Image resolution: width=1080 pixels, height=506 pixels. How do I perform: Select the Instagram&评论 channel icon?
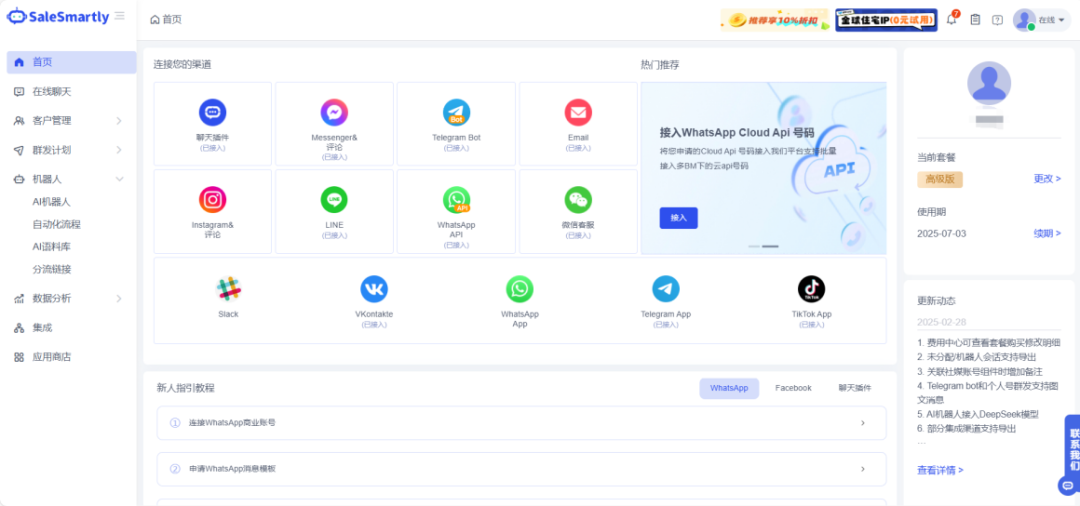pos(213,200)
